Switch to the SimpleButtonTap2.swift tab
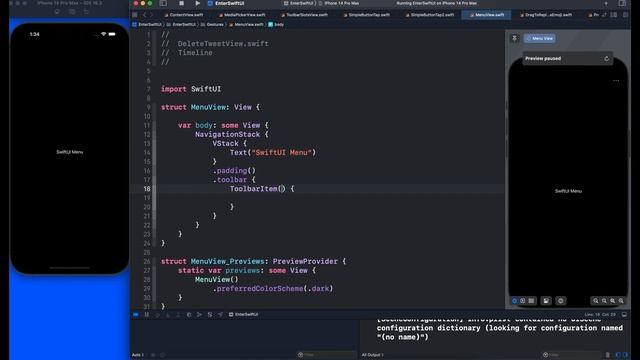This screenshot has height=360, width=640. tap(429, 15)
